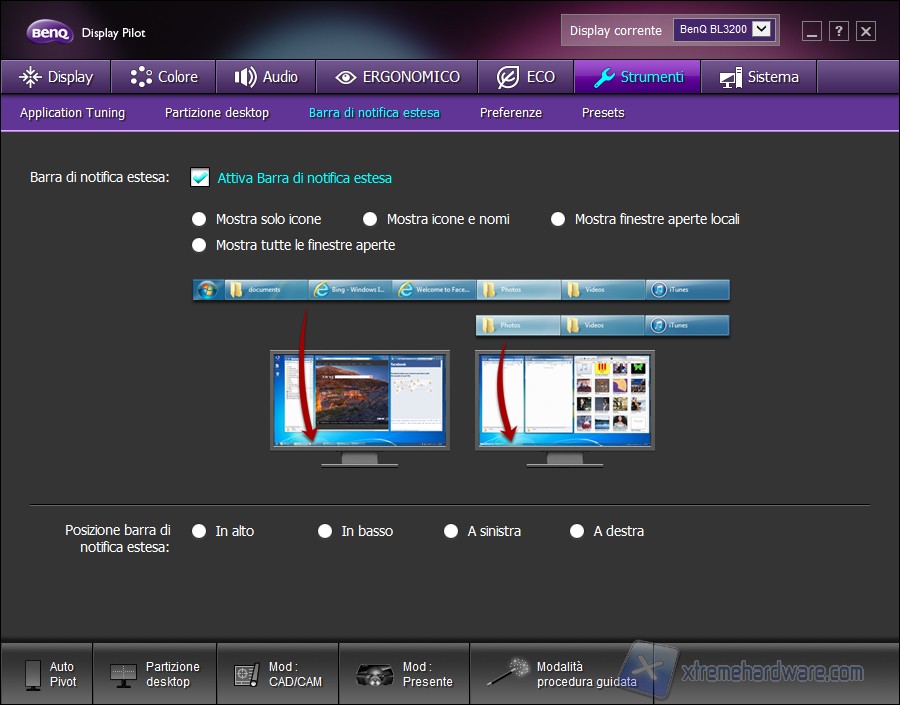Select Mostra solo icone option
The image size is (900, 705).
[x=199, y=219]
